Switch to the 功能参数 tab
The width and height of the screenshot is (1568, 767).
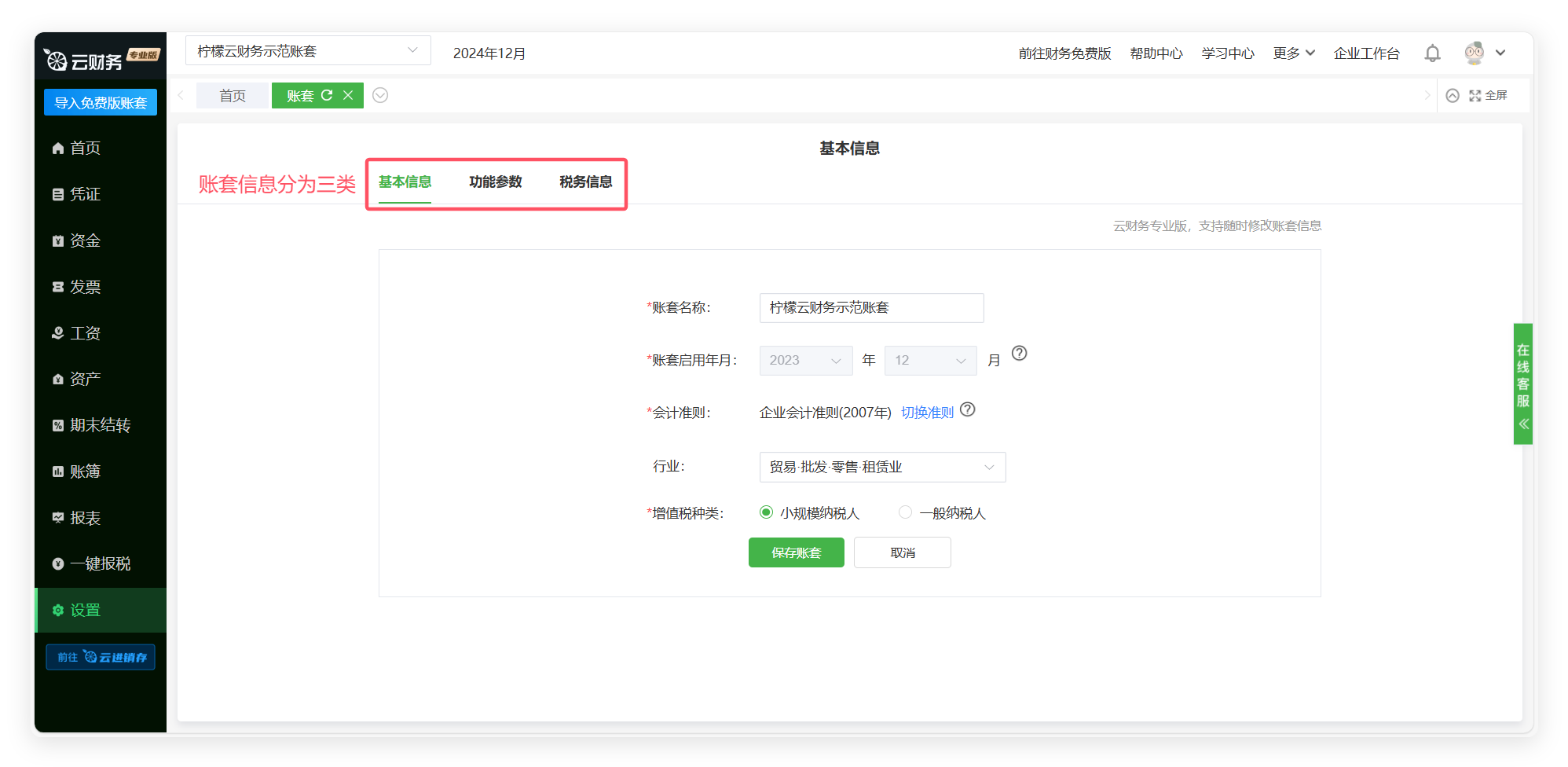pos(495,182)
